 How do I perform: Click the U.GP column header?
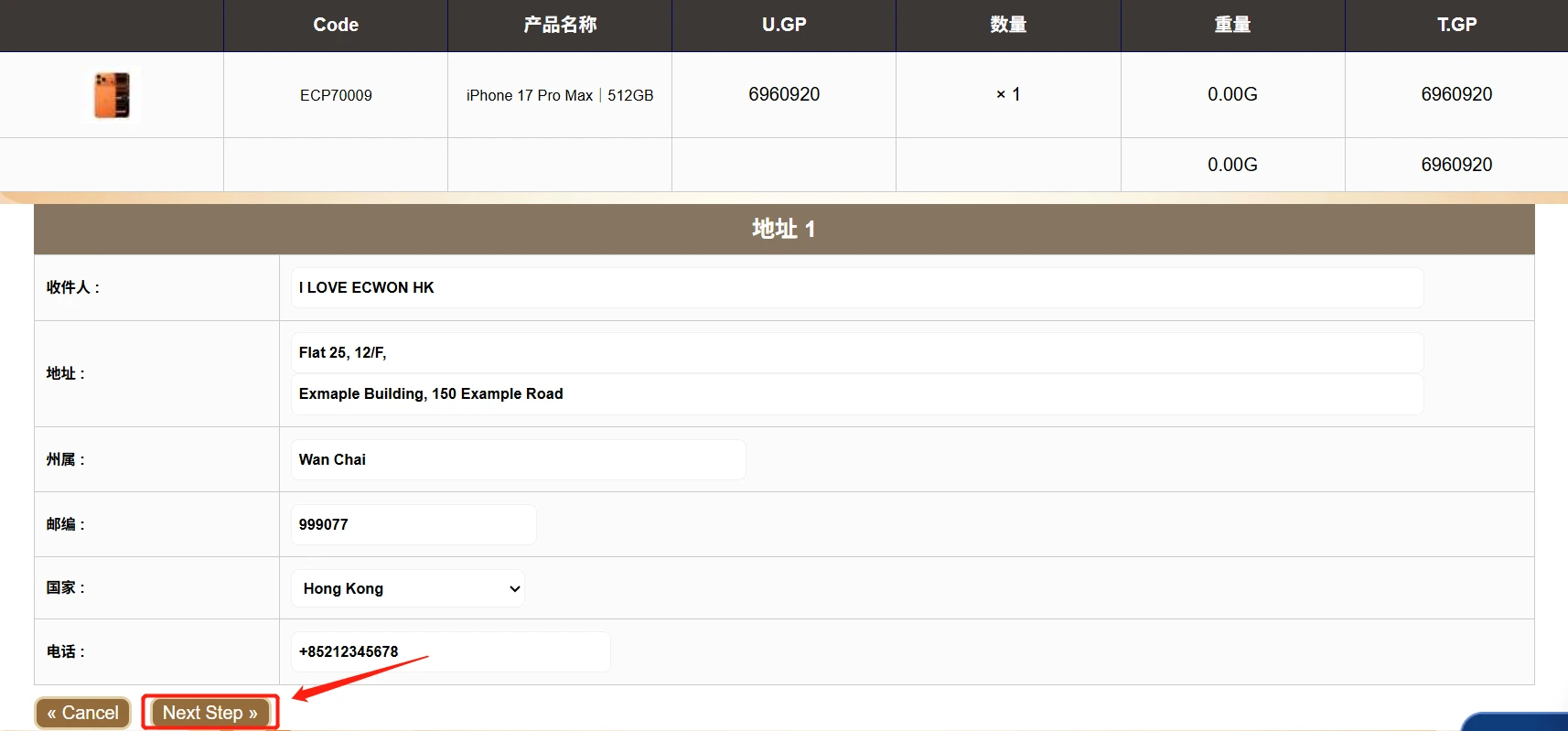point(784,25)
